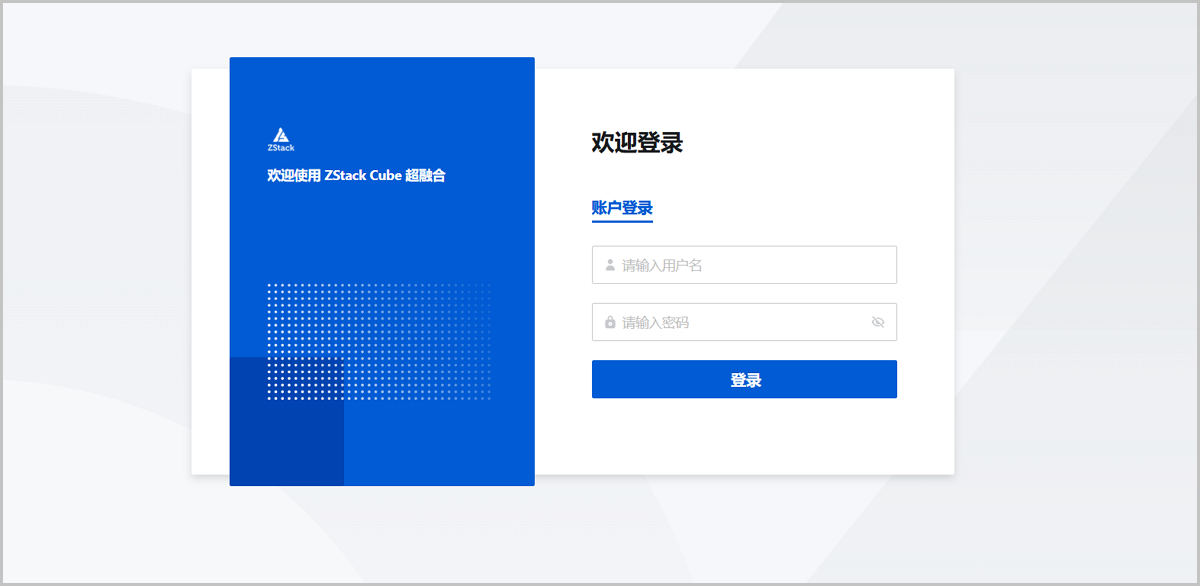1200x586 pixels.
Task: Focus the 请输入用户名 username input
Action: pos(750,265)
